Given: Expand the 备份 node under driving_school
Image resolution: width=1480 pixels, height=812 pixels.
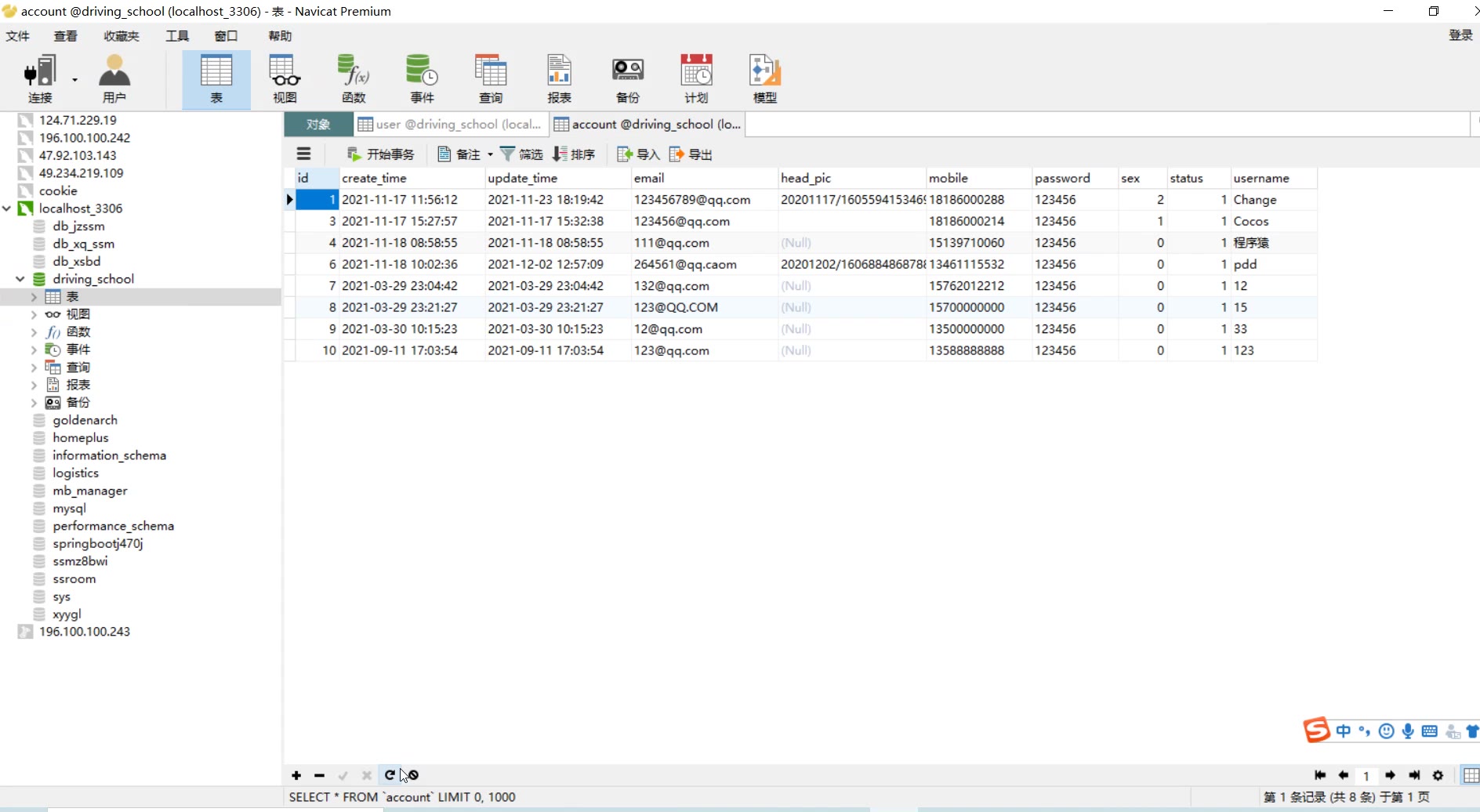Looking at the screenshot, I should point(34,403).
